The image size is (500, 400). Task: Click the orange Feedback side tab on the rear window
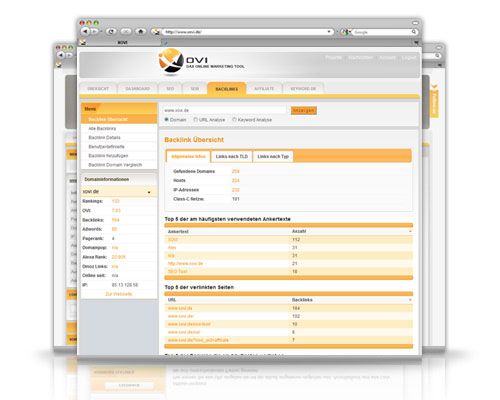click(x=435, y=101)
